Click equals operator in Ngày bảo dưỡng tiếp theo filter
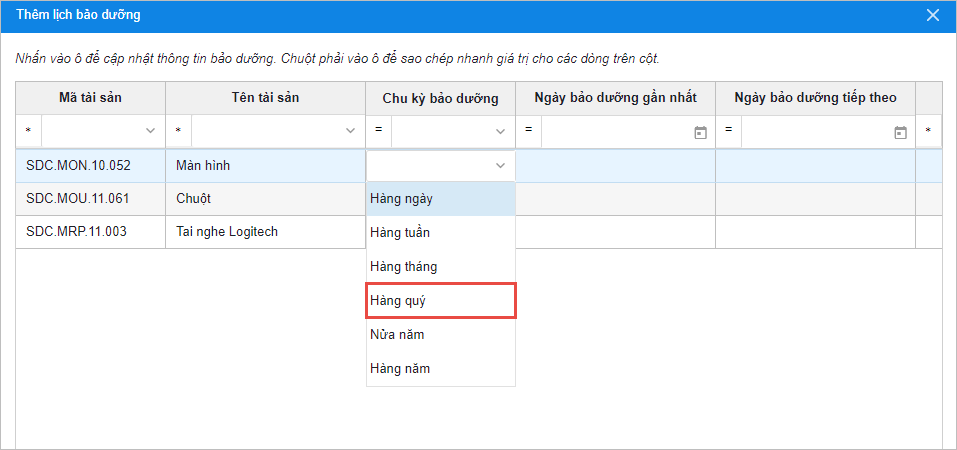This screenshot has height=450, width=957. pos(728,131)
